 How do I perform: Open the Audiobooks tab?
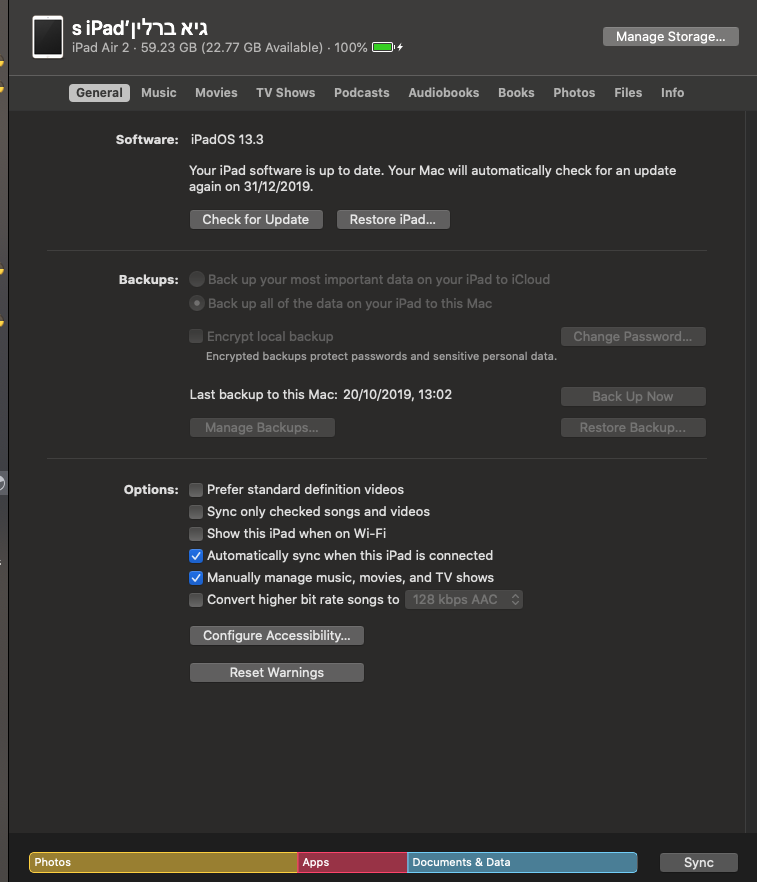click(444, 93)
